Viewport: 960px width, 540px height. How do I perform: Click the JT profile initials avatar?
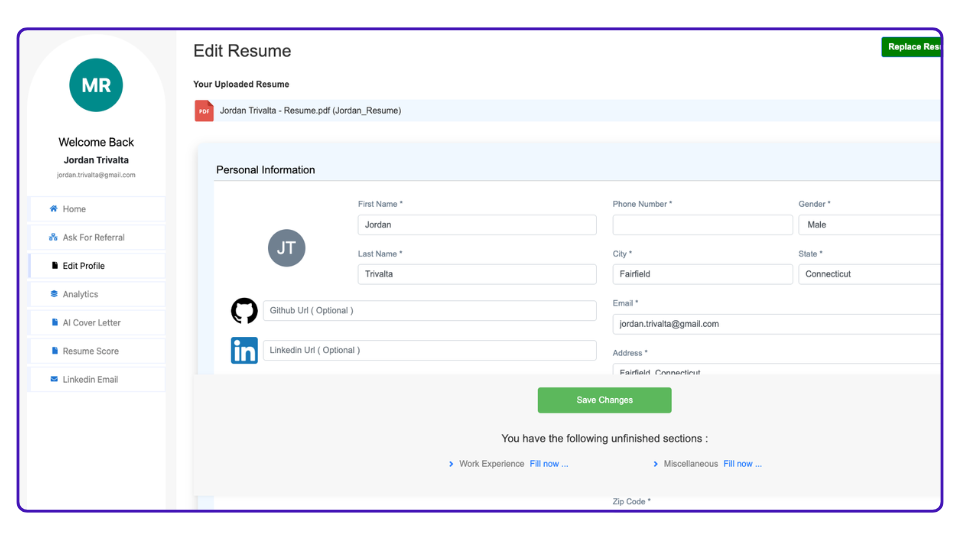[286, 248]
